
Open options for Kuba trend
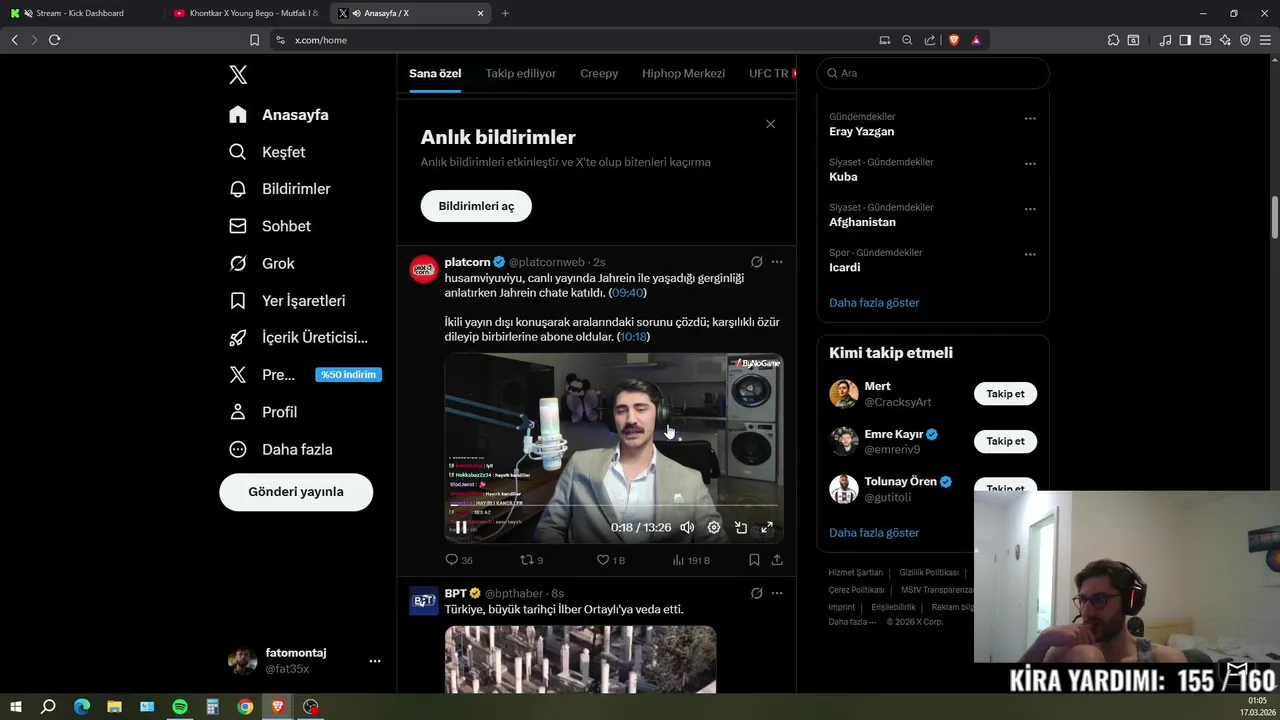point(1030,164)
